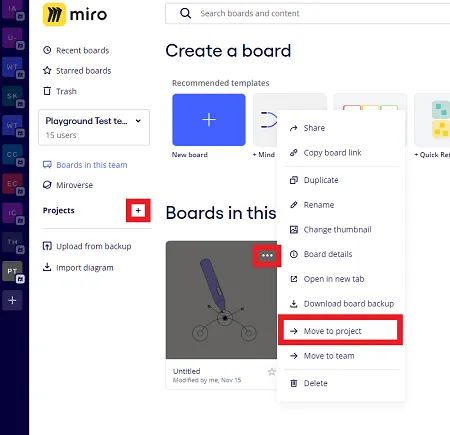
Task: Star the Untitled board
Action: pyautogui.click(x=272, y=372)
